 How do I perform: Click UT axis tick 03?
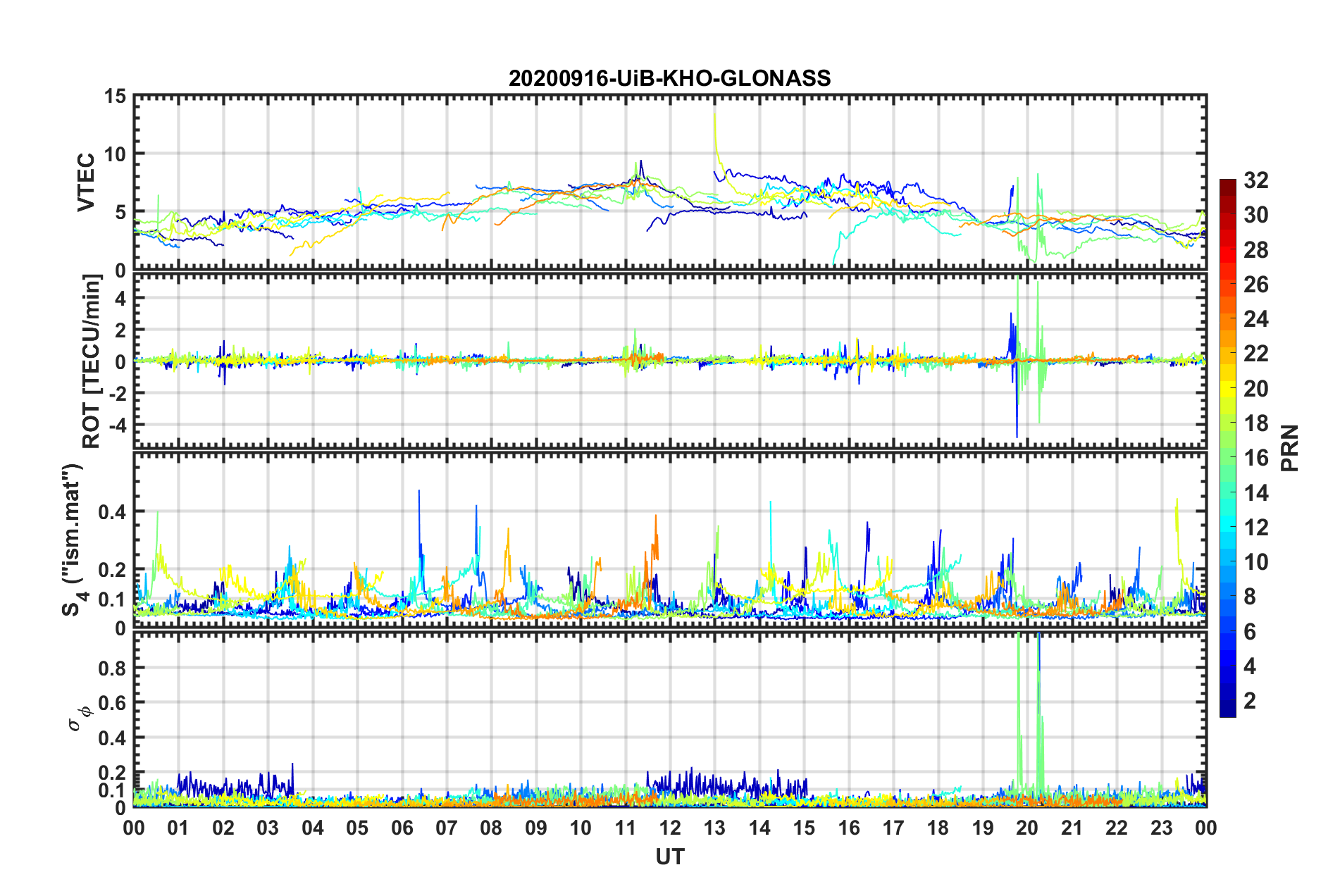pyautogui.click(x=268, y=828)
